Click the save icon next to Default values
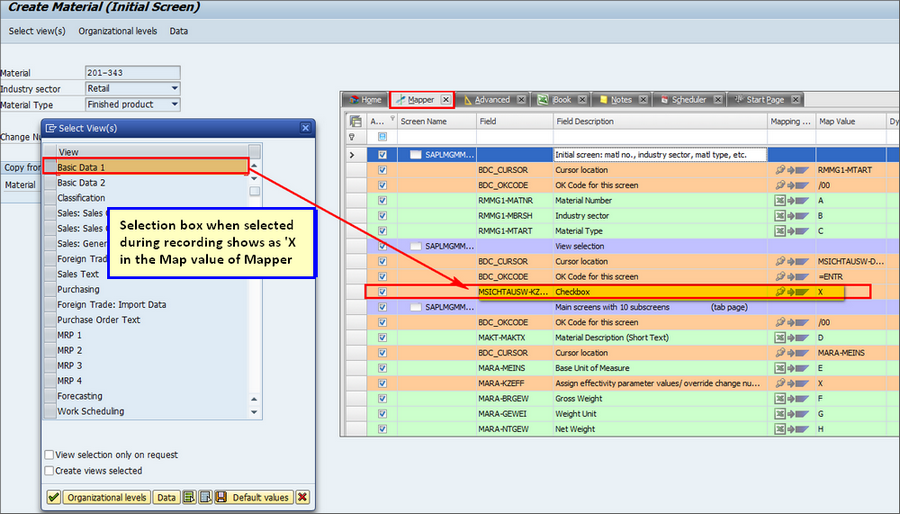This screenshot has width=900, height=514. click(x=221, y=497)
